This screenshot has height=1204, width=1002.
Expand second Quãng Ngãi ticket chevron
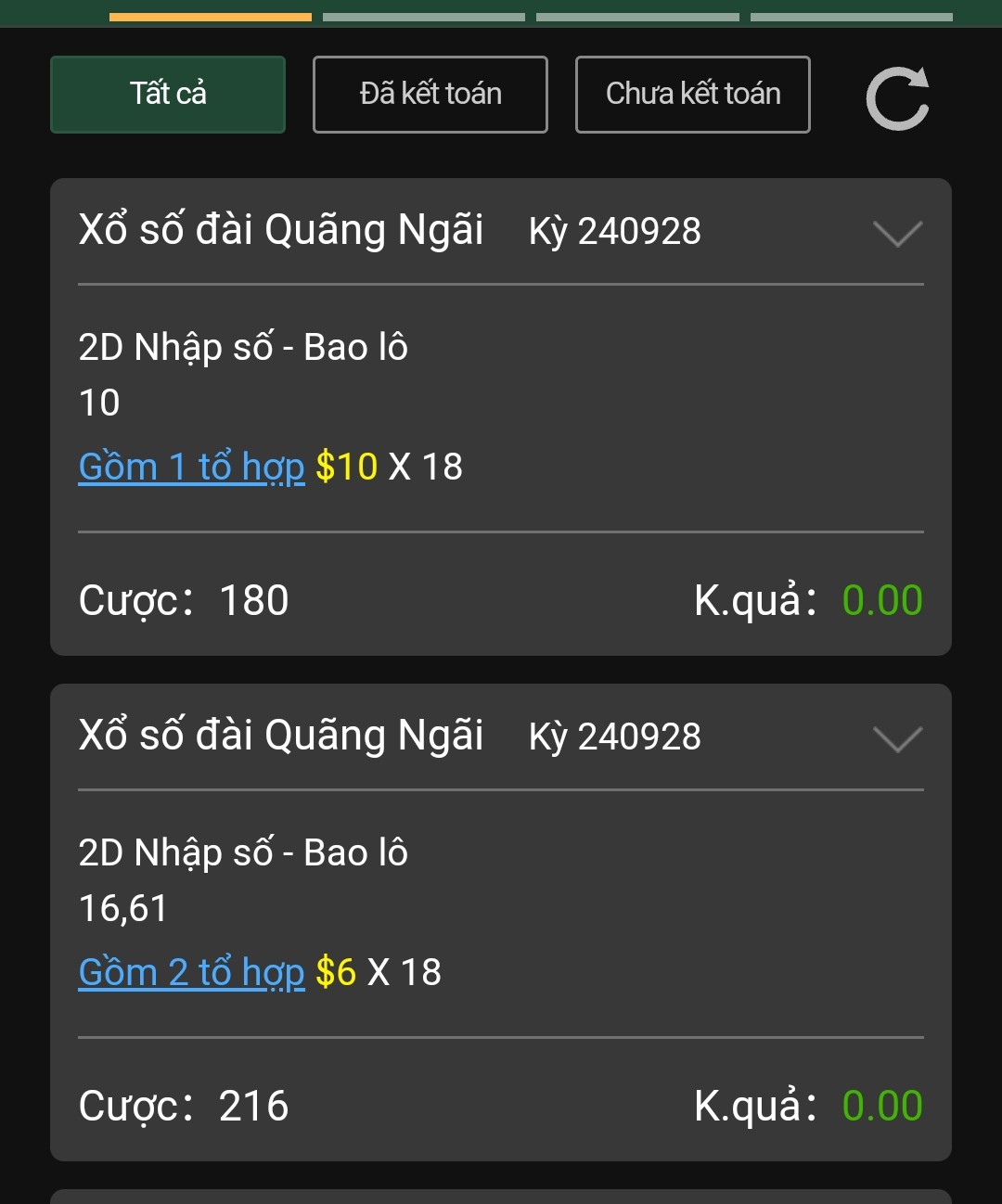point(898,739)
